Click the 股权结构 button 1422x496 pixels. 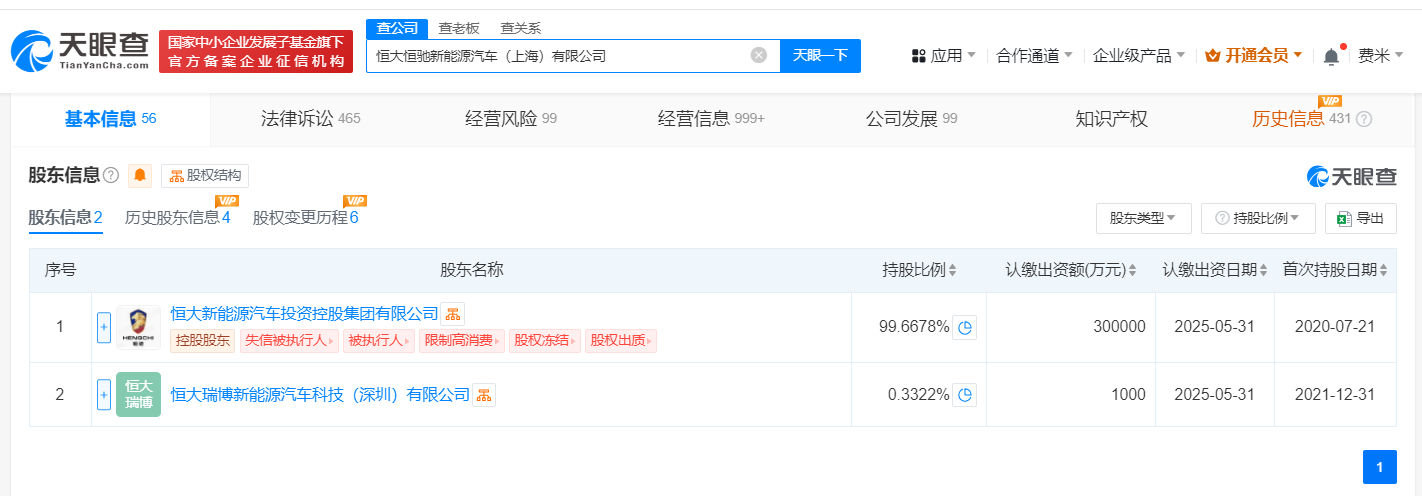tap(205, 176)
